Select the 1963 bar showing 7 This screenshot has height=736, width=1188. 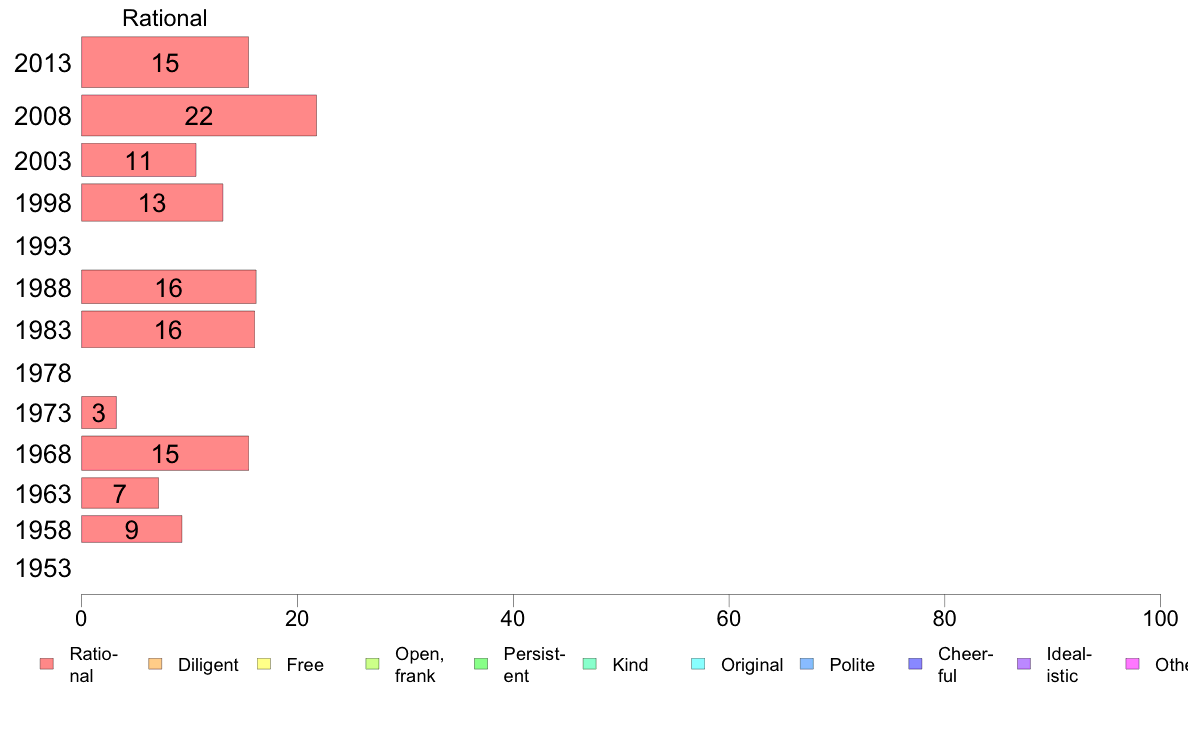[x=120, y=493]
